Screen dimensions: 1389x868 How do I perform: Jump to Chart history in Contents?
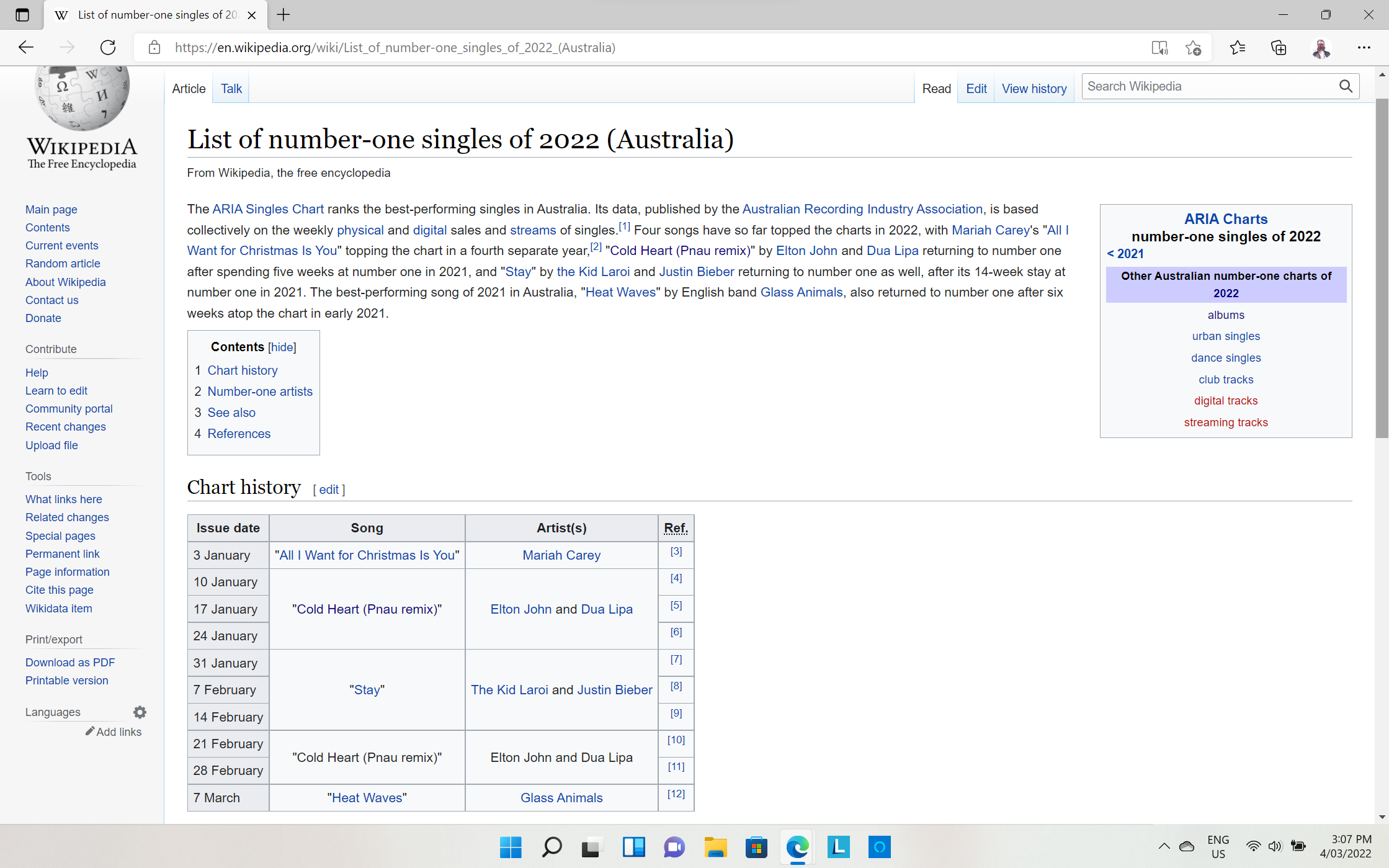click(x=243, y=370)
